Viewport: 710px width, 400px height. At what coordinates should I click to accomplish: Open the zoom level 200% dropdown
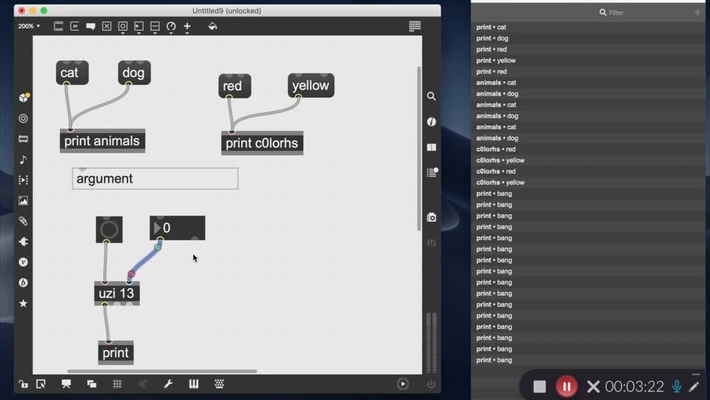[x=28, y=26]
